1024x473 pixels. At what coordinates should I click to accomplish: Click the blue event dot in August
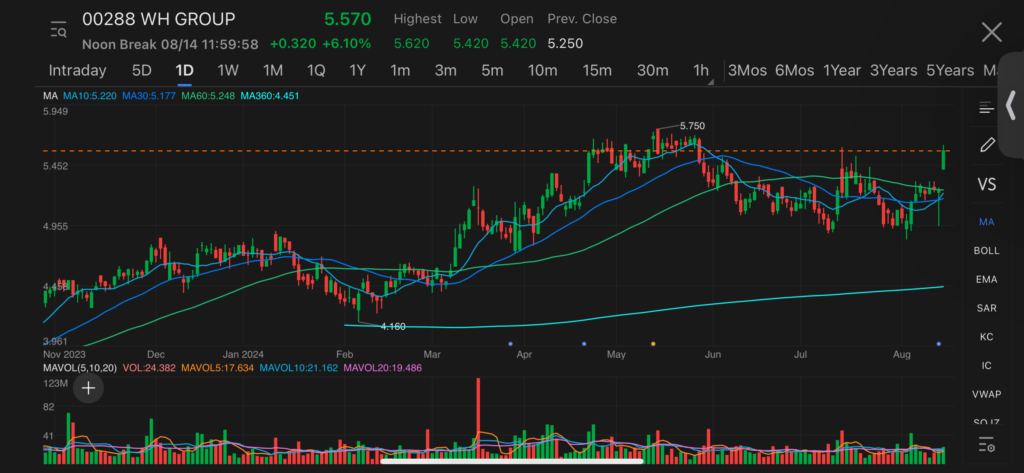(938, 343)
